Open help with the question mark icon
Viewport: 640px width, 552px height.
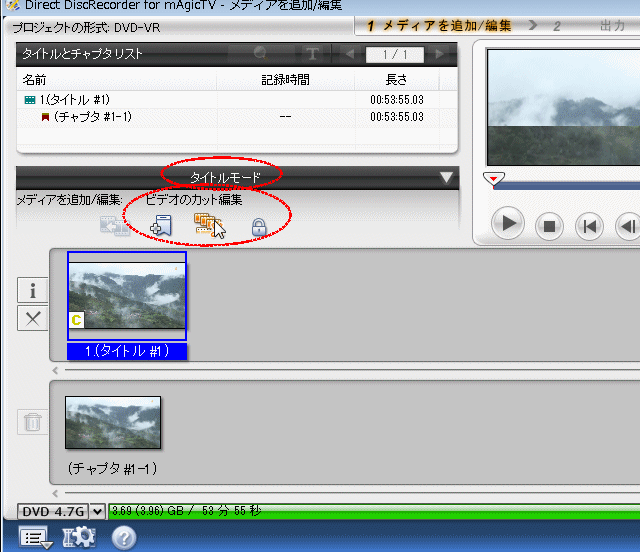coord(124,537)
